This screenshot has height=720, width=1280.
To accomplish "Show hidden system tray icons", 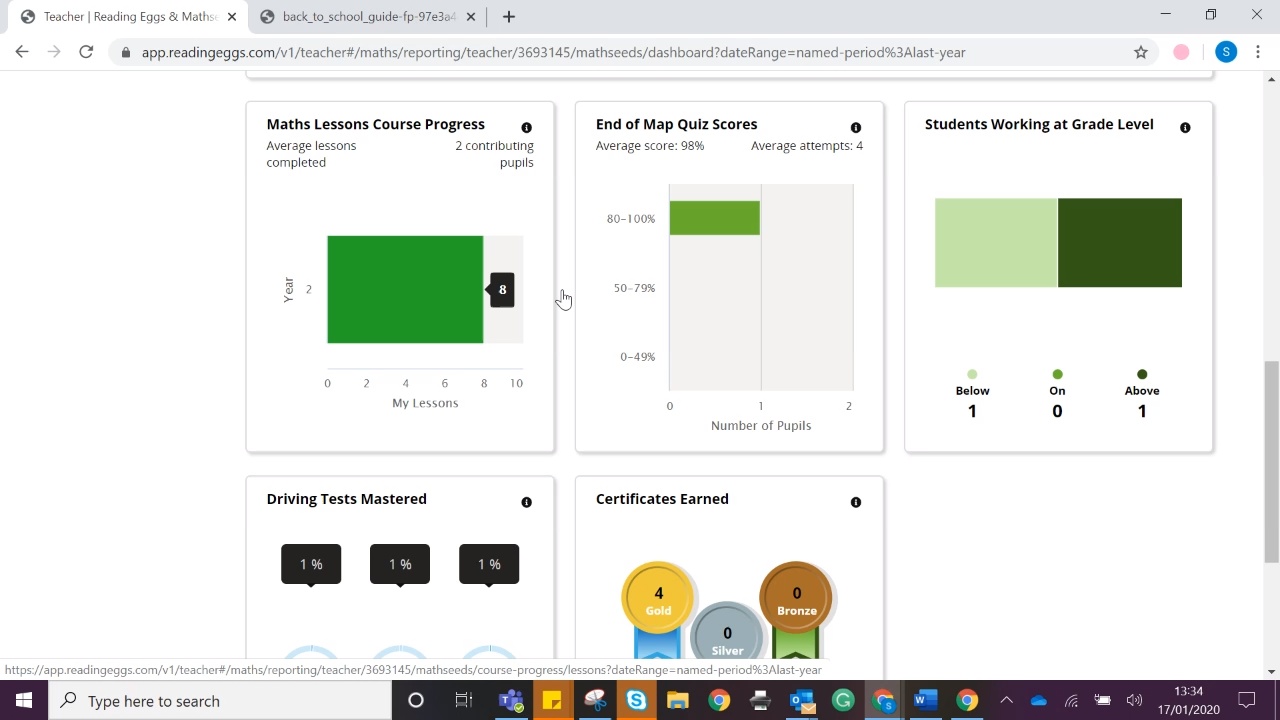I will [1007, 701].
